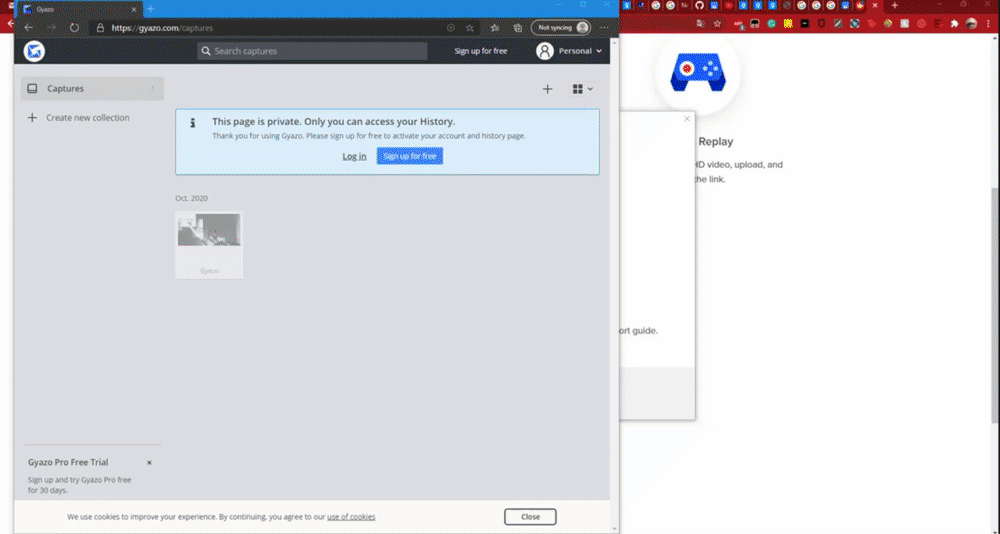Click the Gyazo Pro Free Trial heading
This screenshot has width=1000, height=534.
point(68,463)
